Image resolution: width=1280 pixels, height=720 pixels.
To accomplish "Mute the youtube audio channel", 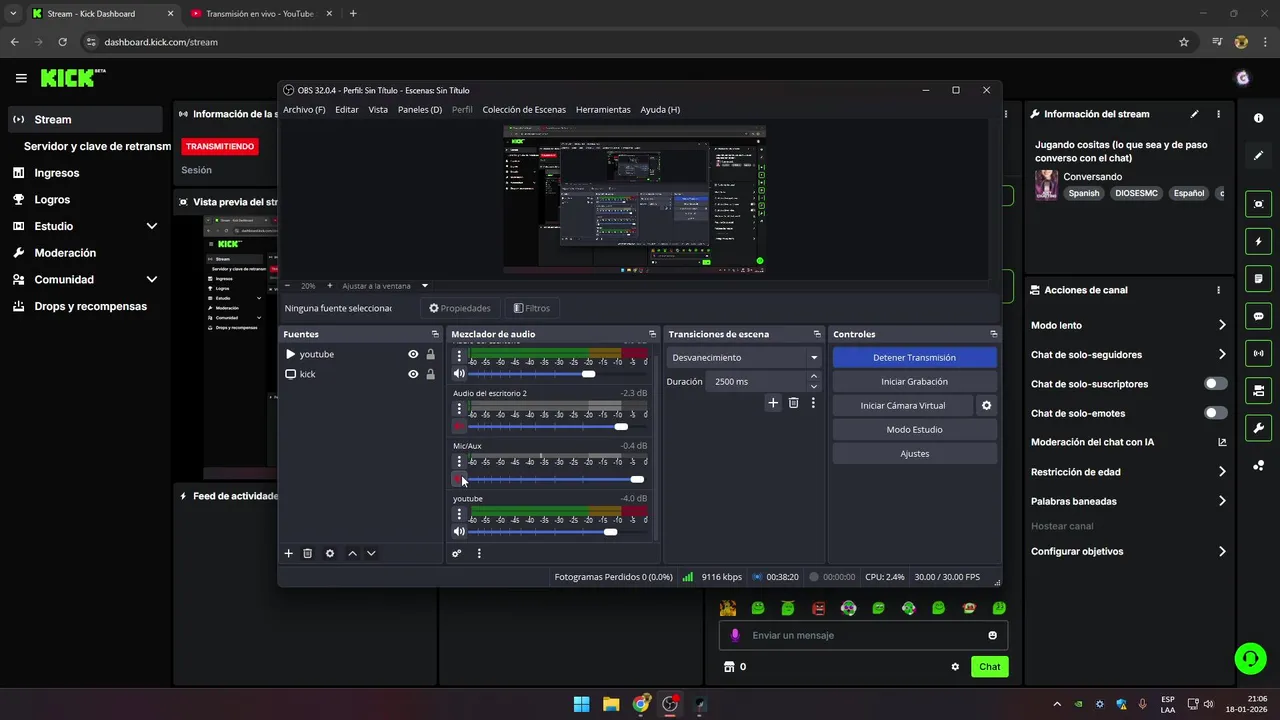I will (459, 531).
